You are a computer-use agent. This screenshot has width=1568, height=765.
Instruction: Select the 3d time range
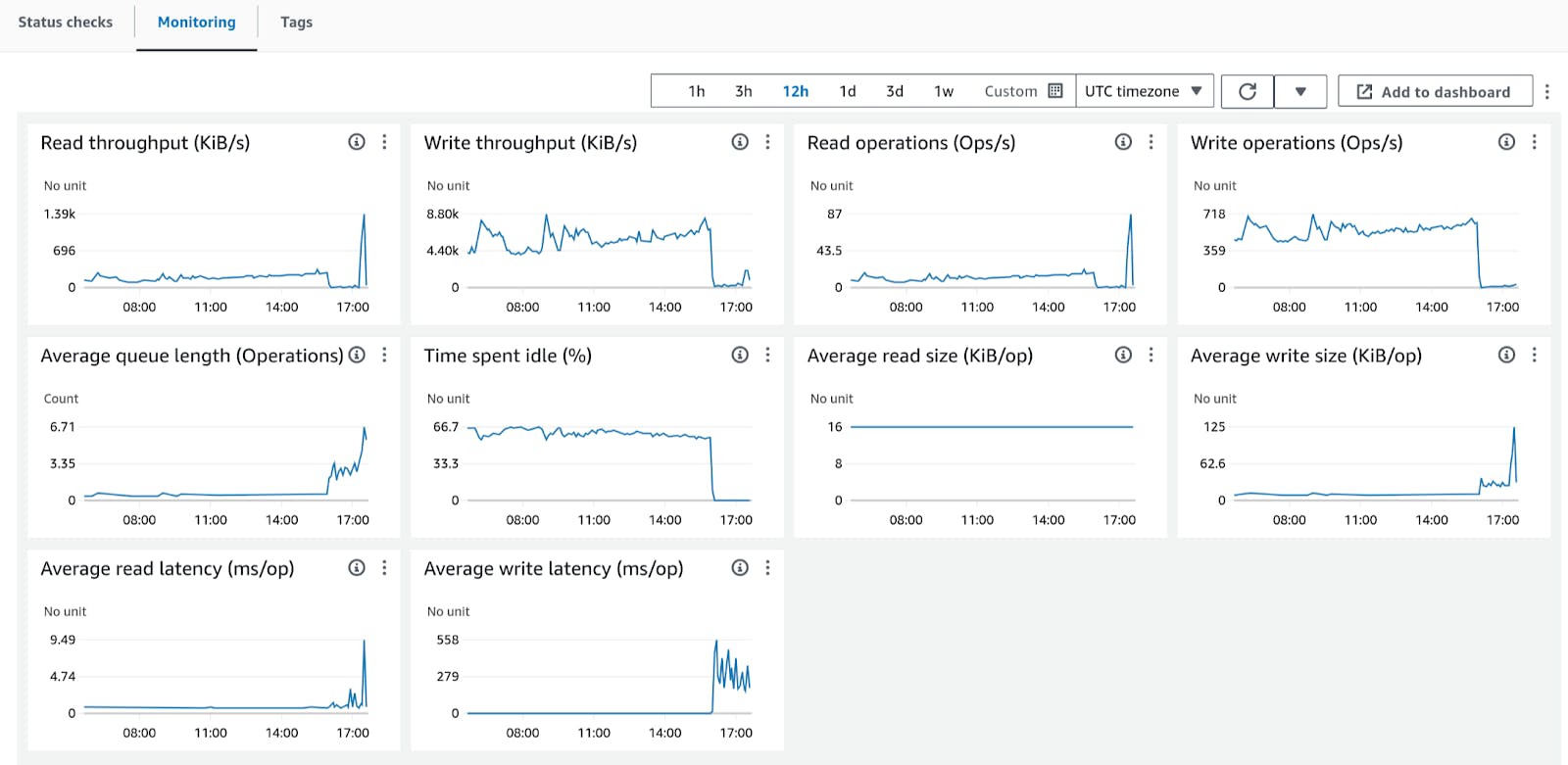[895, 91]
